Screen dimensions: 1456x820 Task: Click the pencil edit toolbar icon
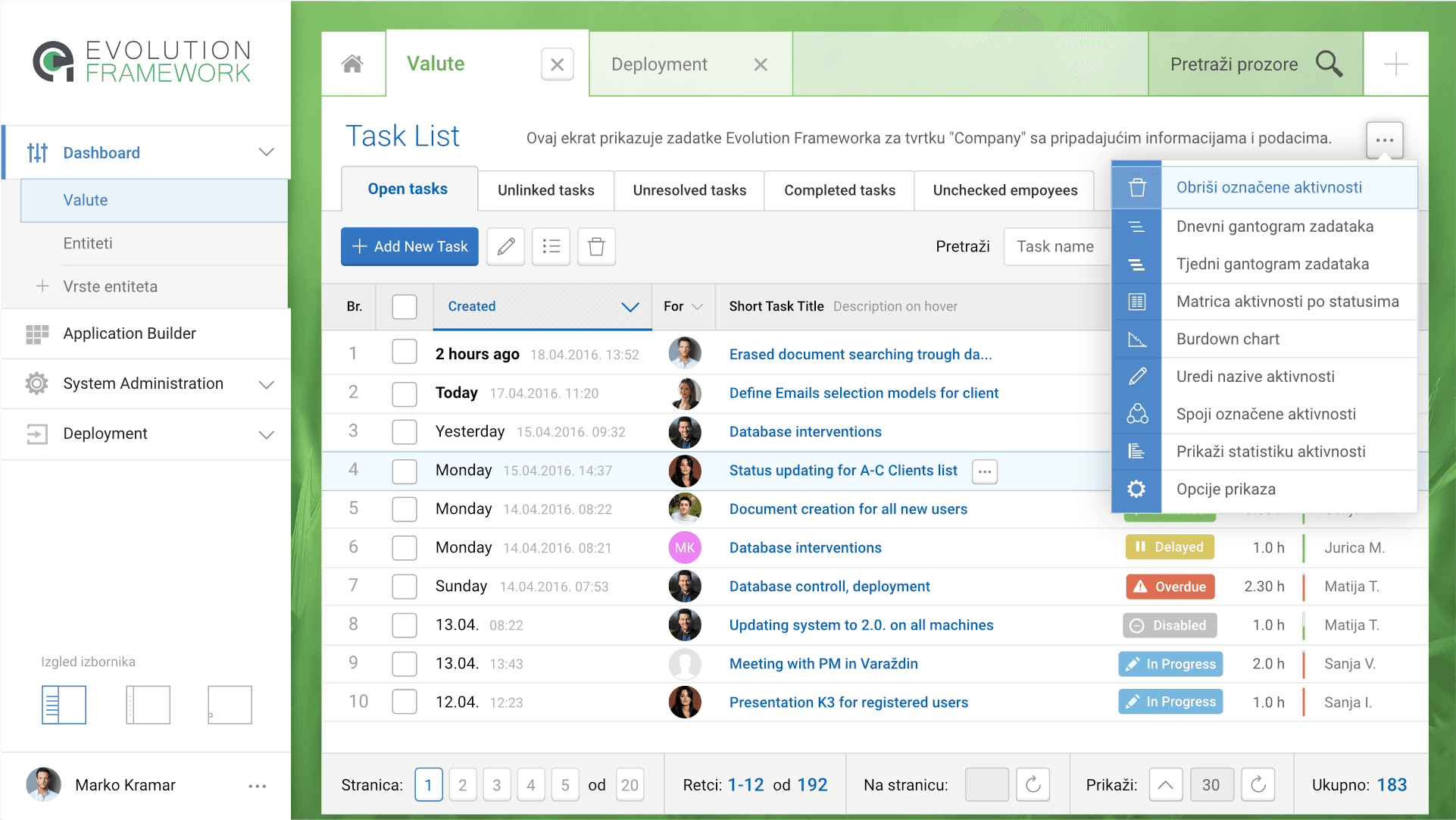point(505,246)
